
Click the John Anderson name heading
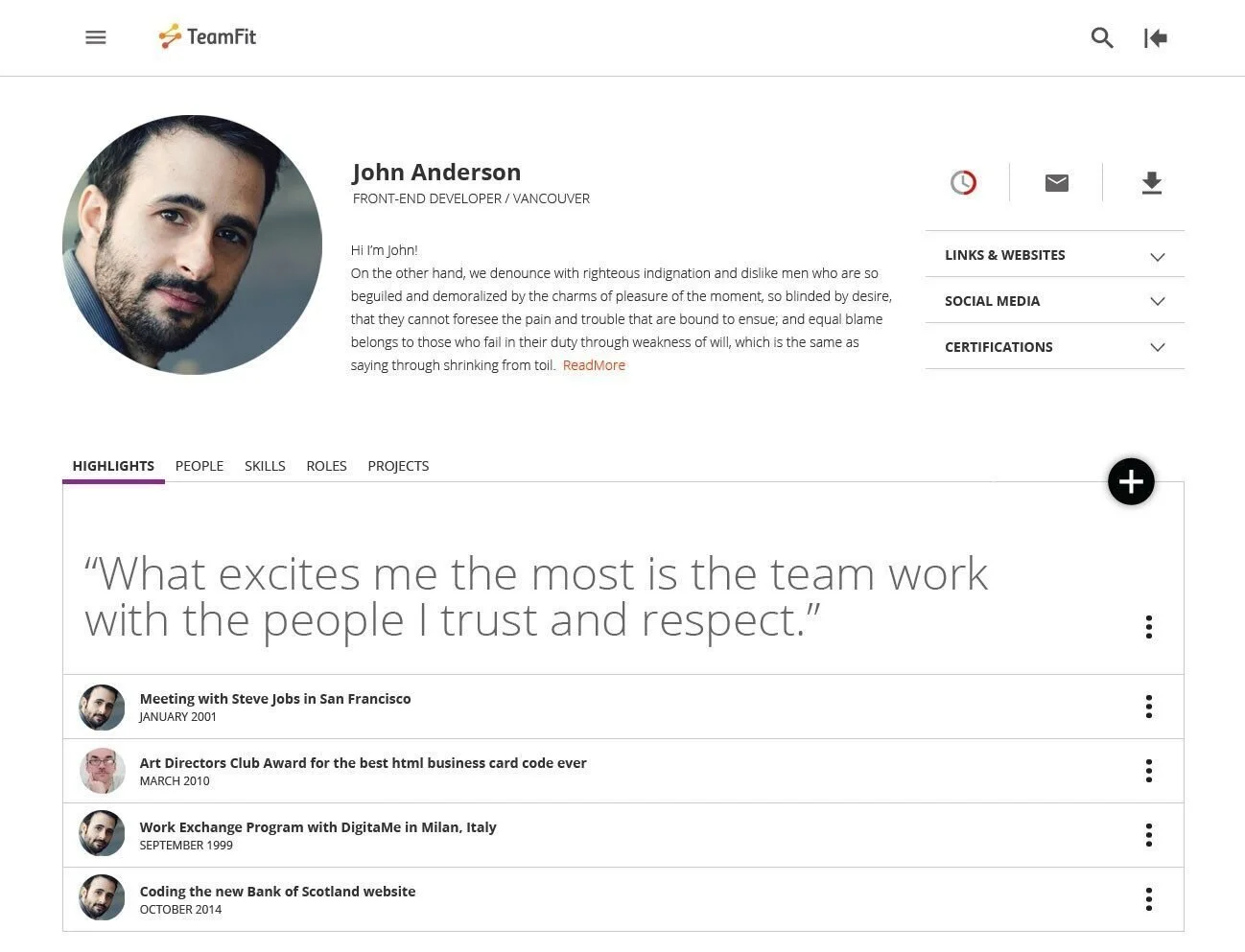[x=436, y=173]
